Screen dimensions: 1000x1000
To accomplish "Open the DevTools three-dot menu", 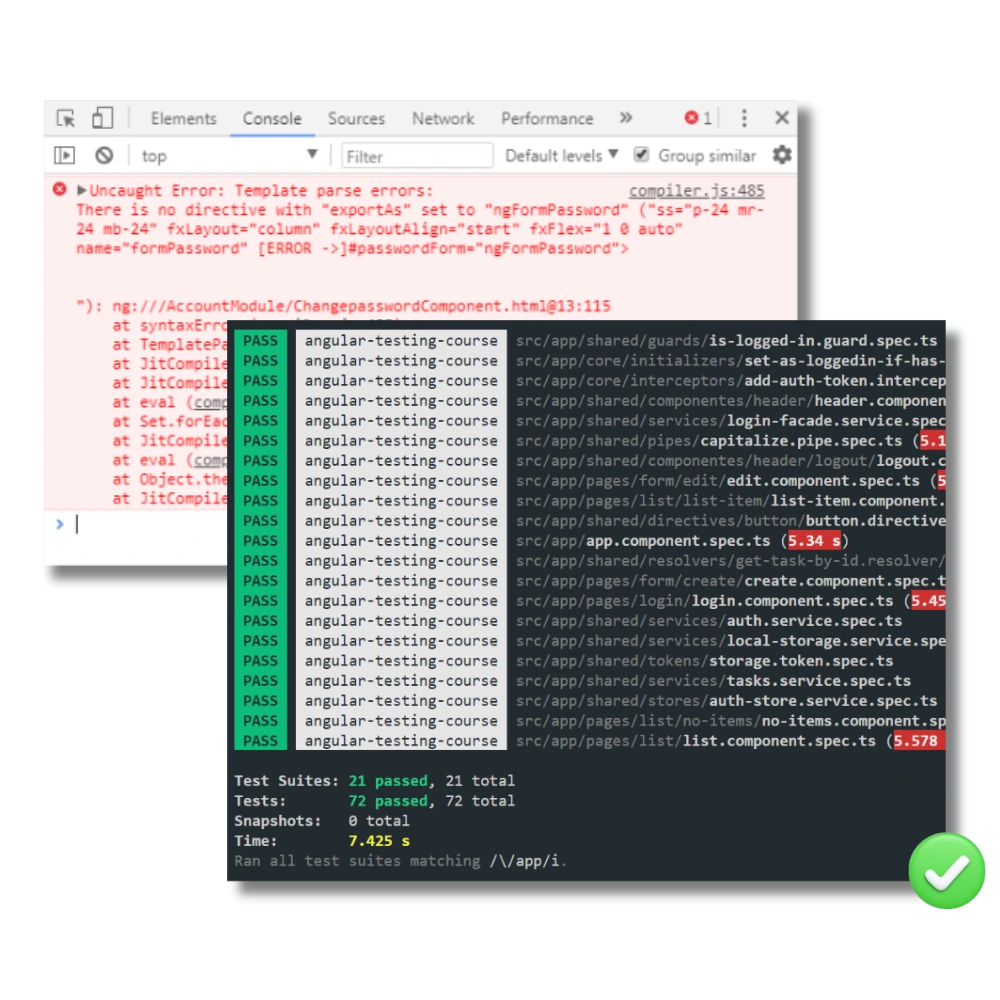I will (744, 118).
